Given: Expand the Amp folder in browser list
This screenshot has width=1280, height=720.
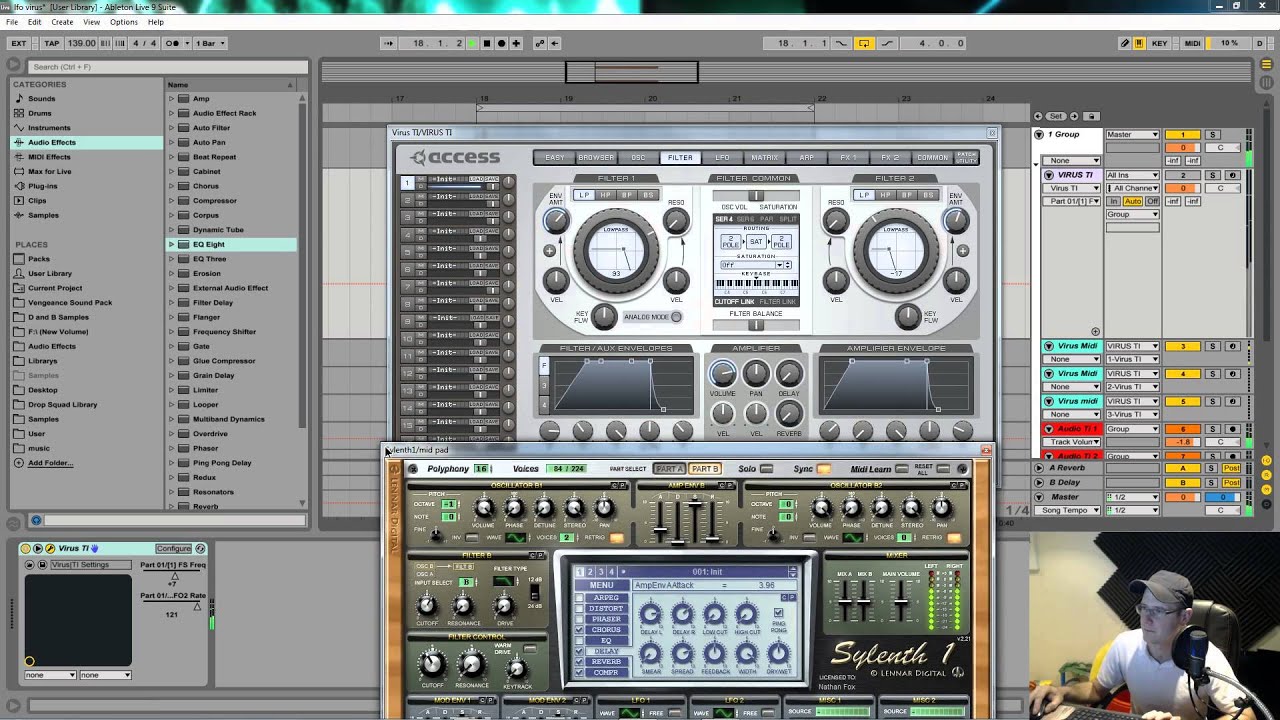Looking at the screenshot, I should click(171, 99).
